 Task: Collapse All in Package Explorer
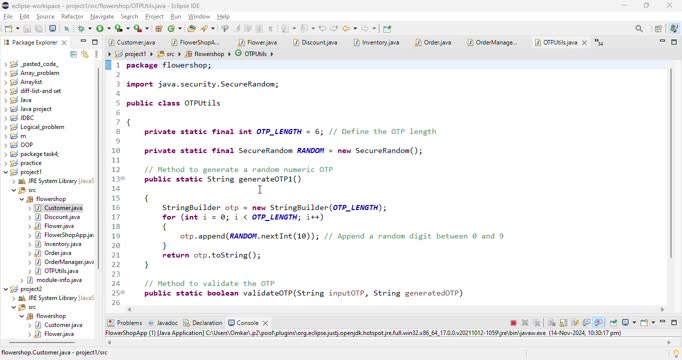(74, 54)
